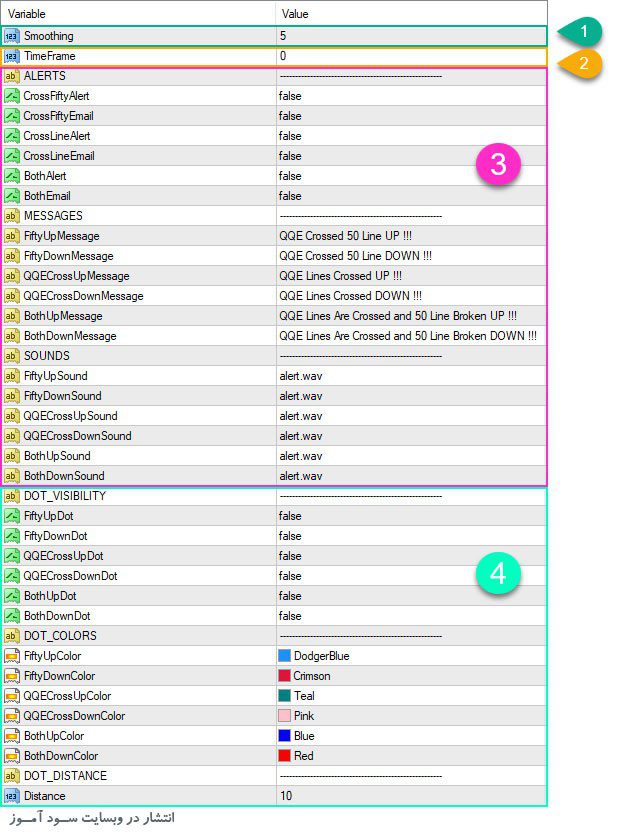Open the FiftyDownColor Crimson value
The height and width of the screenshot is (832, 624).
pos(312,676)
